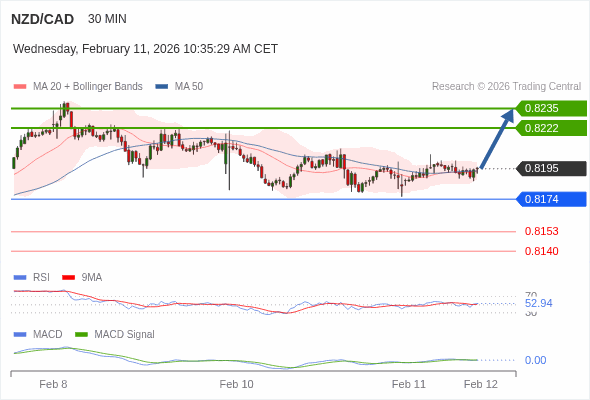Click the RSI legend label
This screenshot has width=590, height=400.
click(41, 277)
